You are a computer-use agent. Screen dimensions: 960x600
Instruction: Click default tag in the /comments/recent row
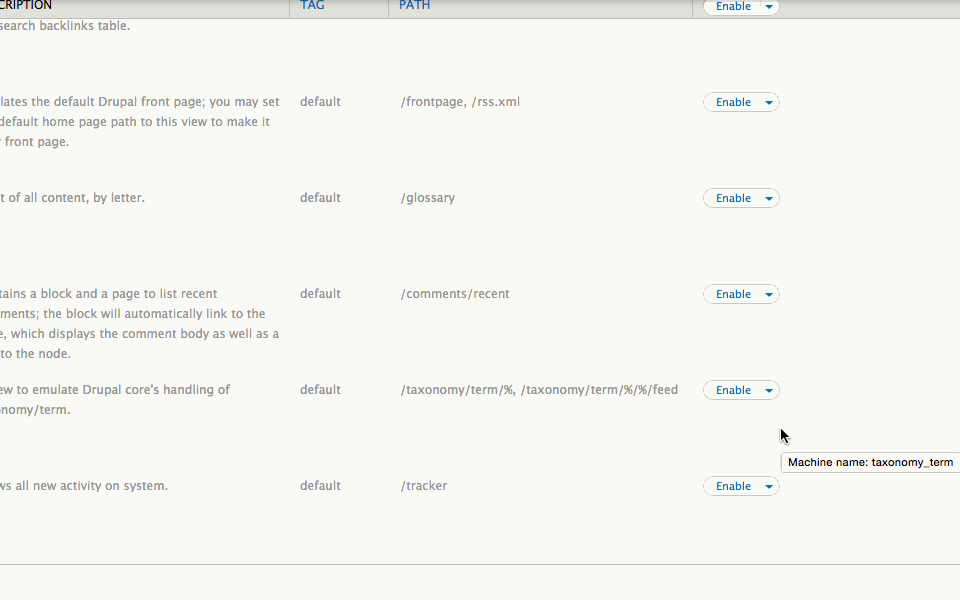[320, 294]
